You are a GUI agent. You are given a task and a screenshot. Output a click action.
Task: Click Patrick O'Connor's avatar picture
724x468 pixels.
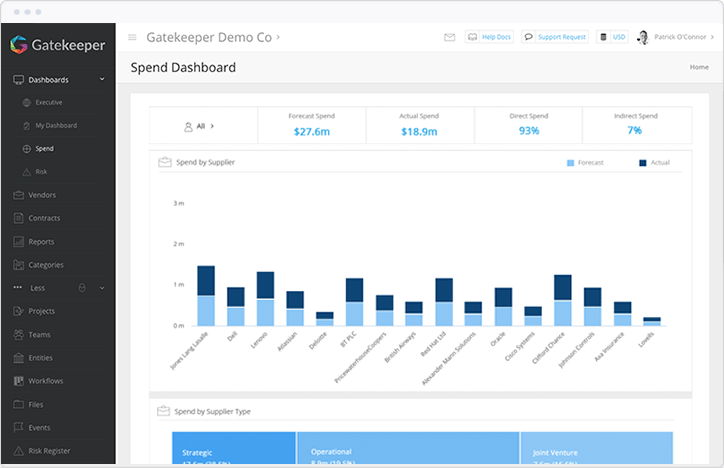tap(643, 37)
